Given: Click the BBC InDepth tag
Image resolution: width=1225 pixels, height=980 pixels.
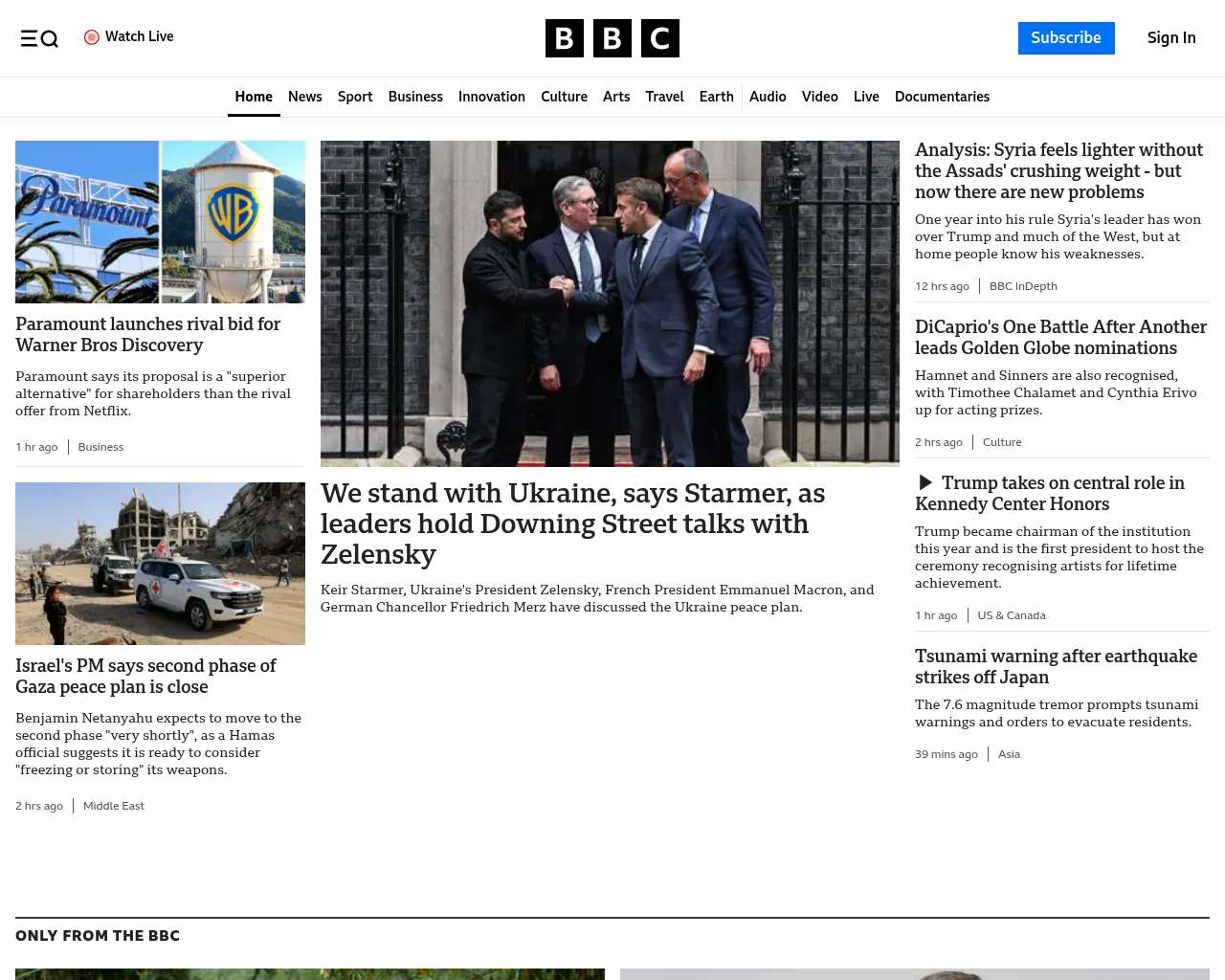Looking at the screenshot, I should pyautogui.click(x=1022, y=286).
